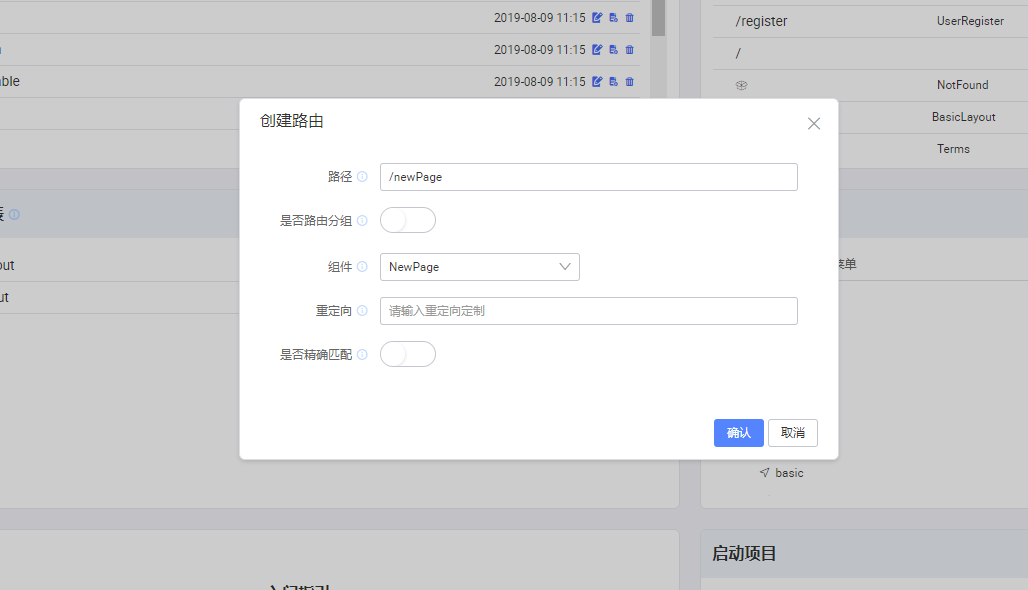Screen dimensions: 1028x590
Task: Click the trash delete icon in the top row
Action: pyautogui.click(x=628, y=17)
